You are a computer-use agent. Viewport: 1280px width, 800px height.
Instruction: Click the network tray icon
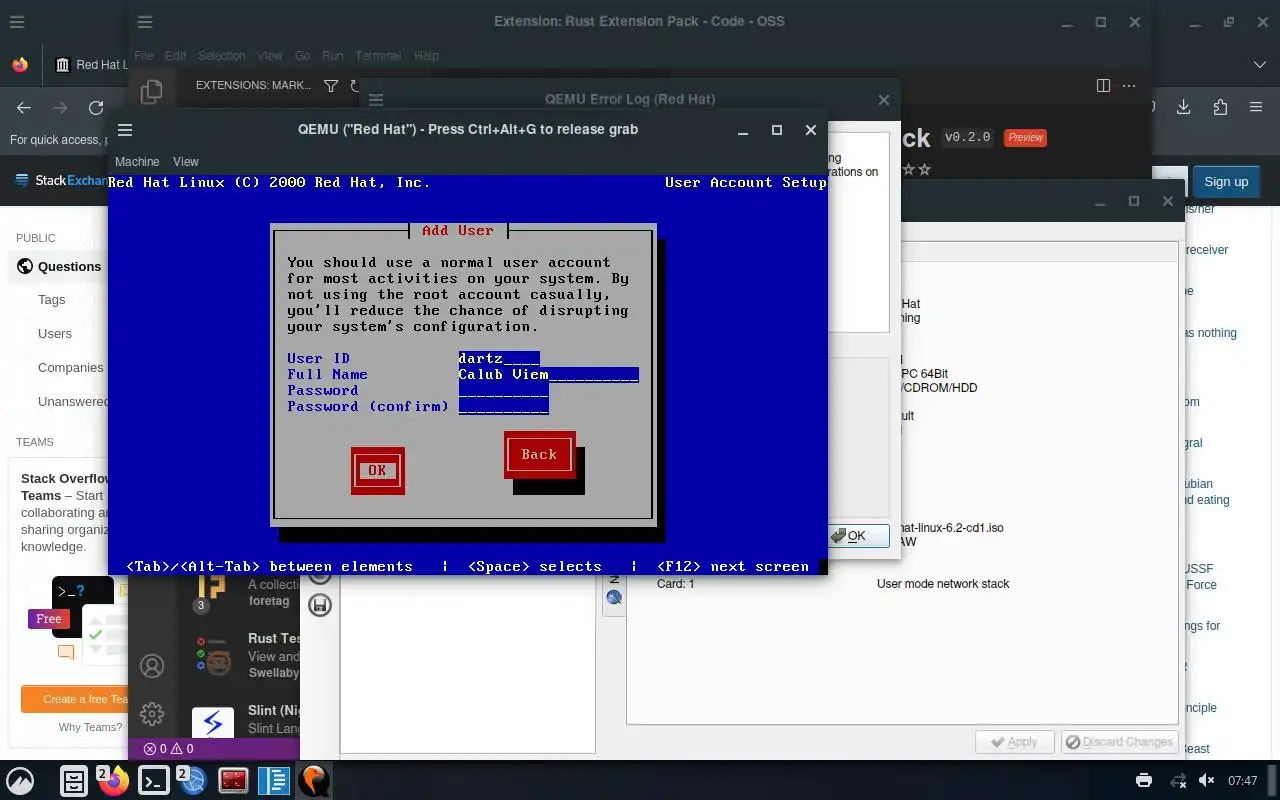coord(1179,781)
